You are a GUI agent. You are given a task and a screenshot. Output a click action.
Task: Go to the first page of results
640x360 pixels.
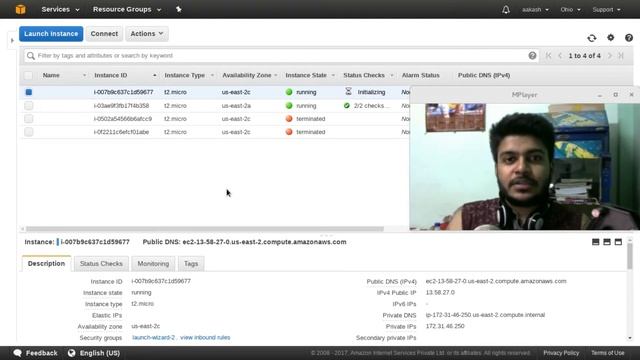click(548, 56)
